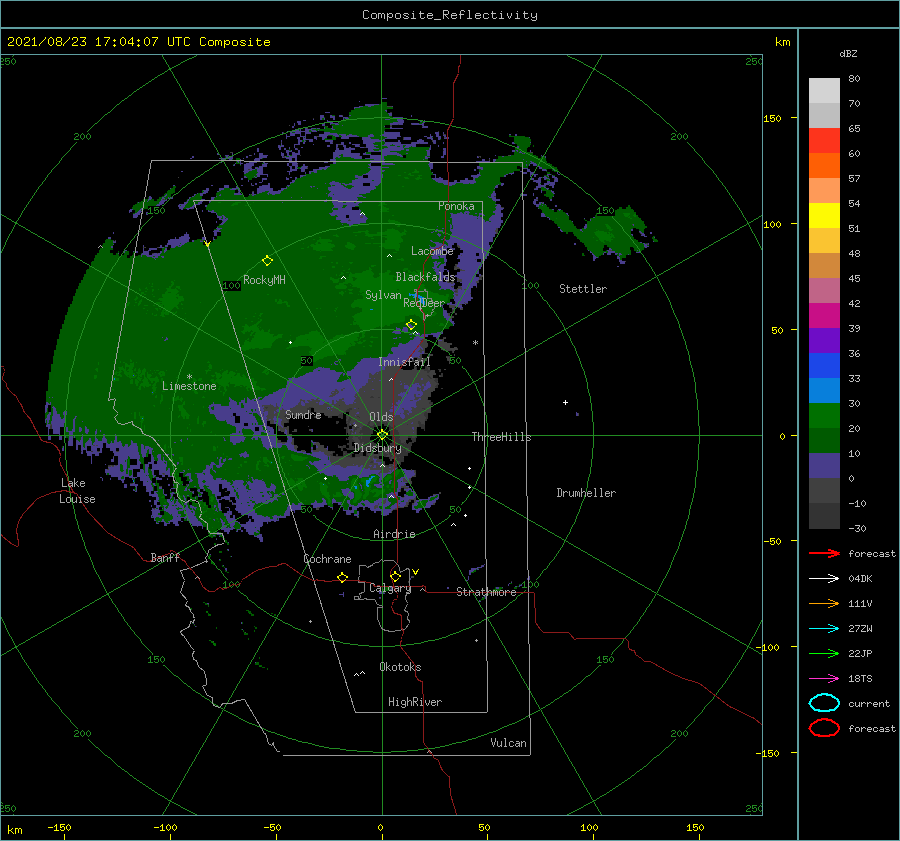The image size is (900, 841).
Task: Select the light gray 70-80 dBZ swatch
Action: (824, 91)
